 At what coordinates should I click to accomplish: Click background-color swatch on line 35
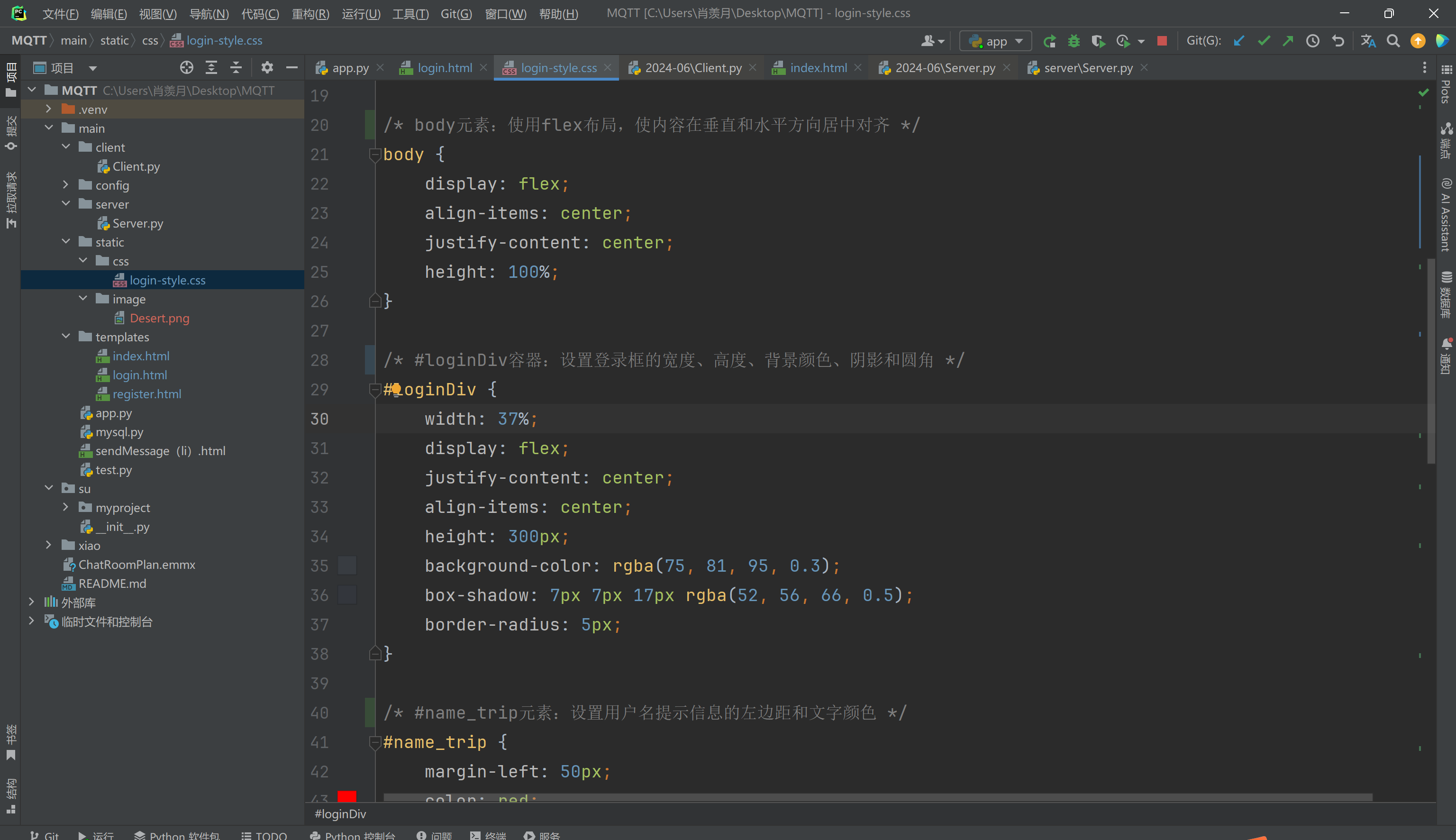346,566
